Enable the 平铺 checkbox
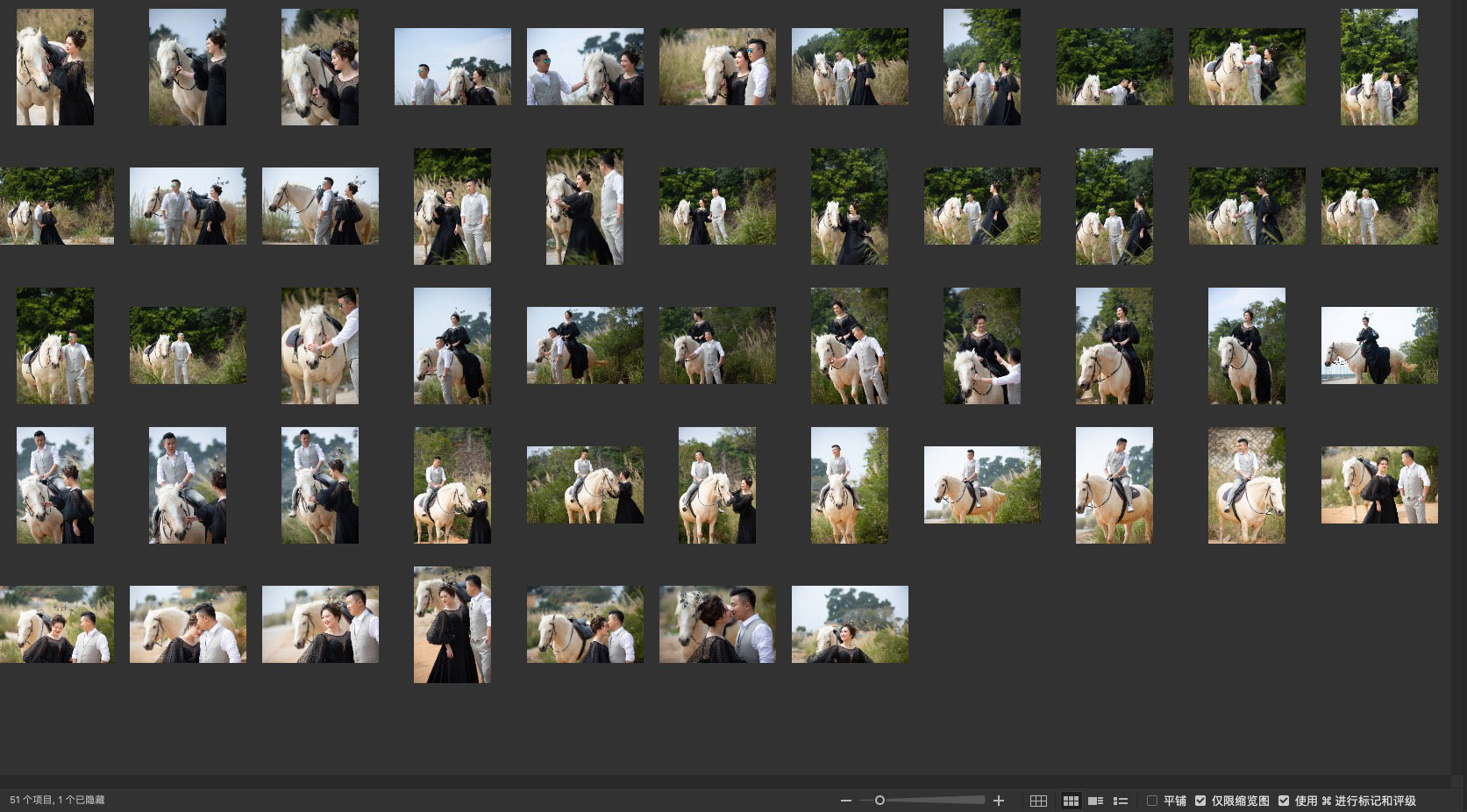1467x812 pixels. pyautogui.click(x=1152, y=801)
